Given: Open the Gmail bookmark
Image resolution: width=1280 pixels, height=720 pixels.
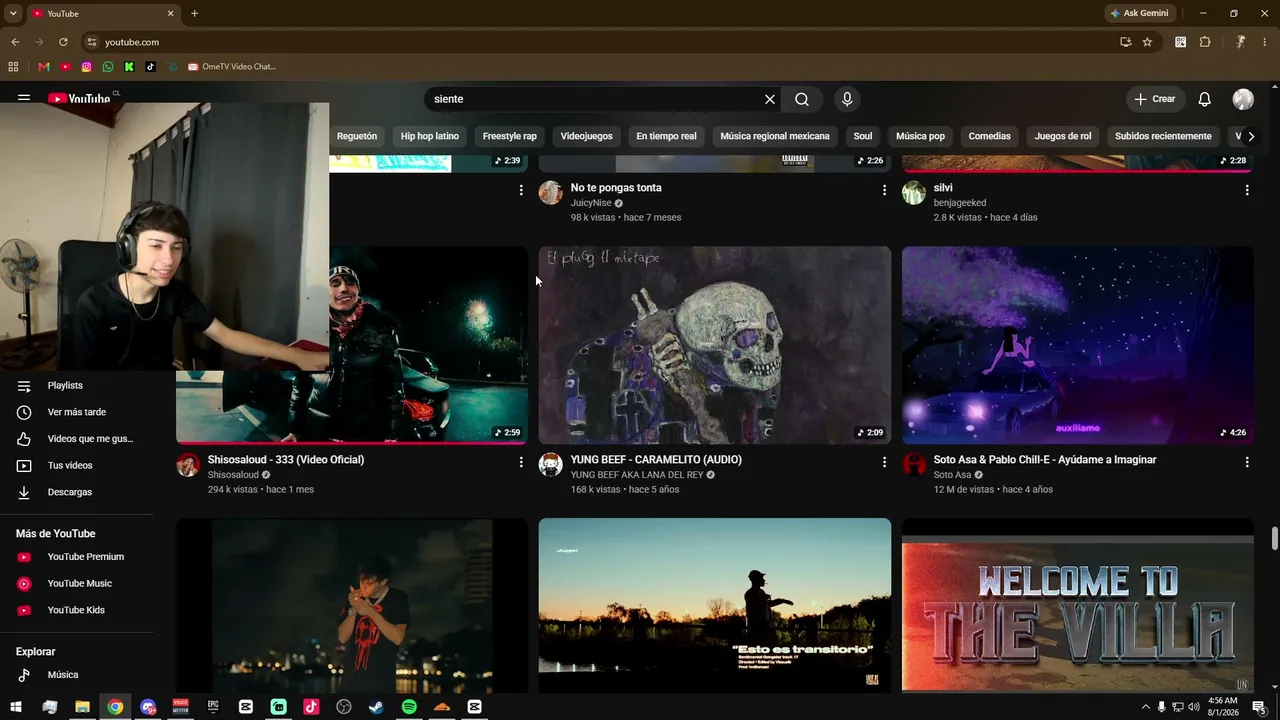Looking at the screenshot, I should 43,67.
